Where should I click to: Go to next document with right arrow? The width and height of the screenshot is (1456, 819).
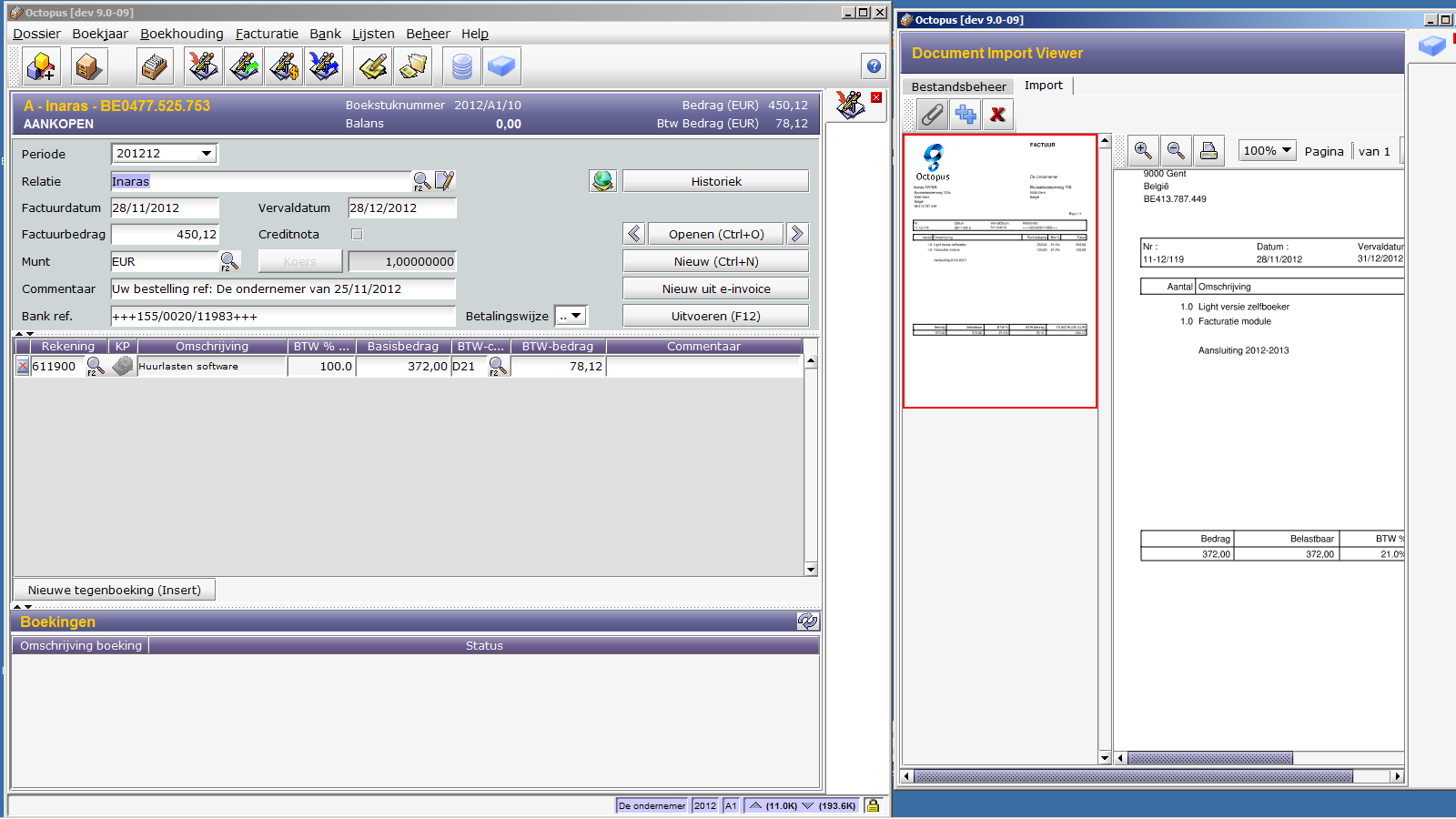pos(797,234)
